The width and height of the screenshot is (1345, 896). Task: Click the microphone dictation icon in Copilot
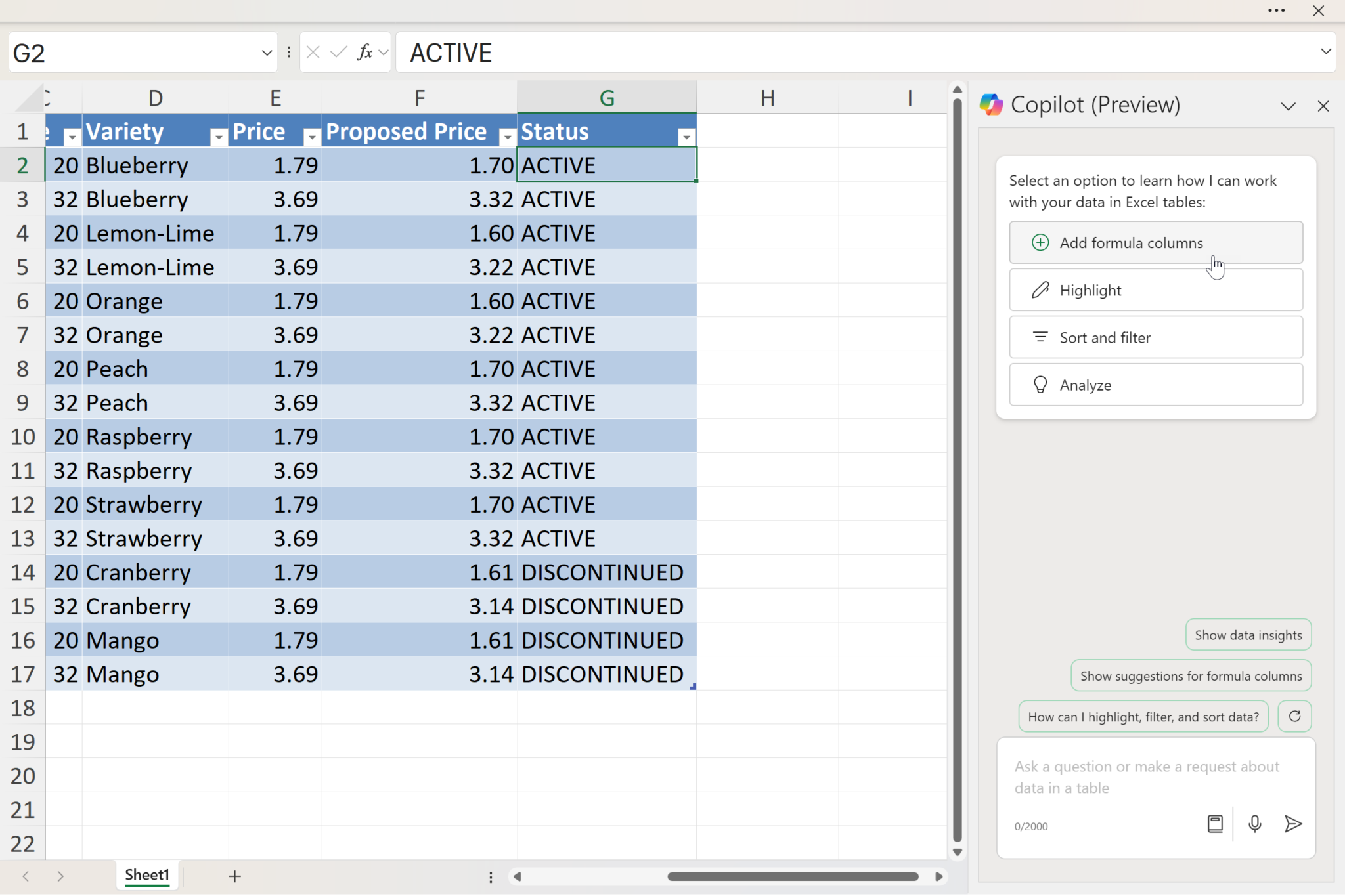[1254, 824]
